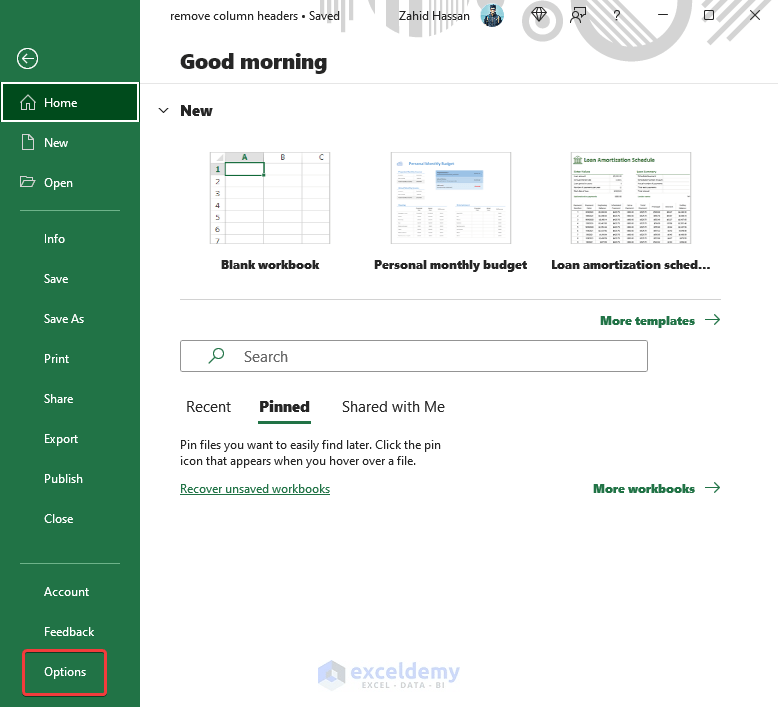Click the Search input field
778x707 pixels.
pyautogui.click(x=414, y=356)
